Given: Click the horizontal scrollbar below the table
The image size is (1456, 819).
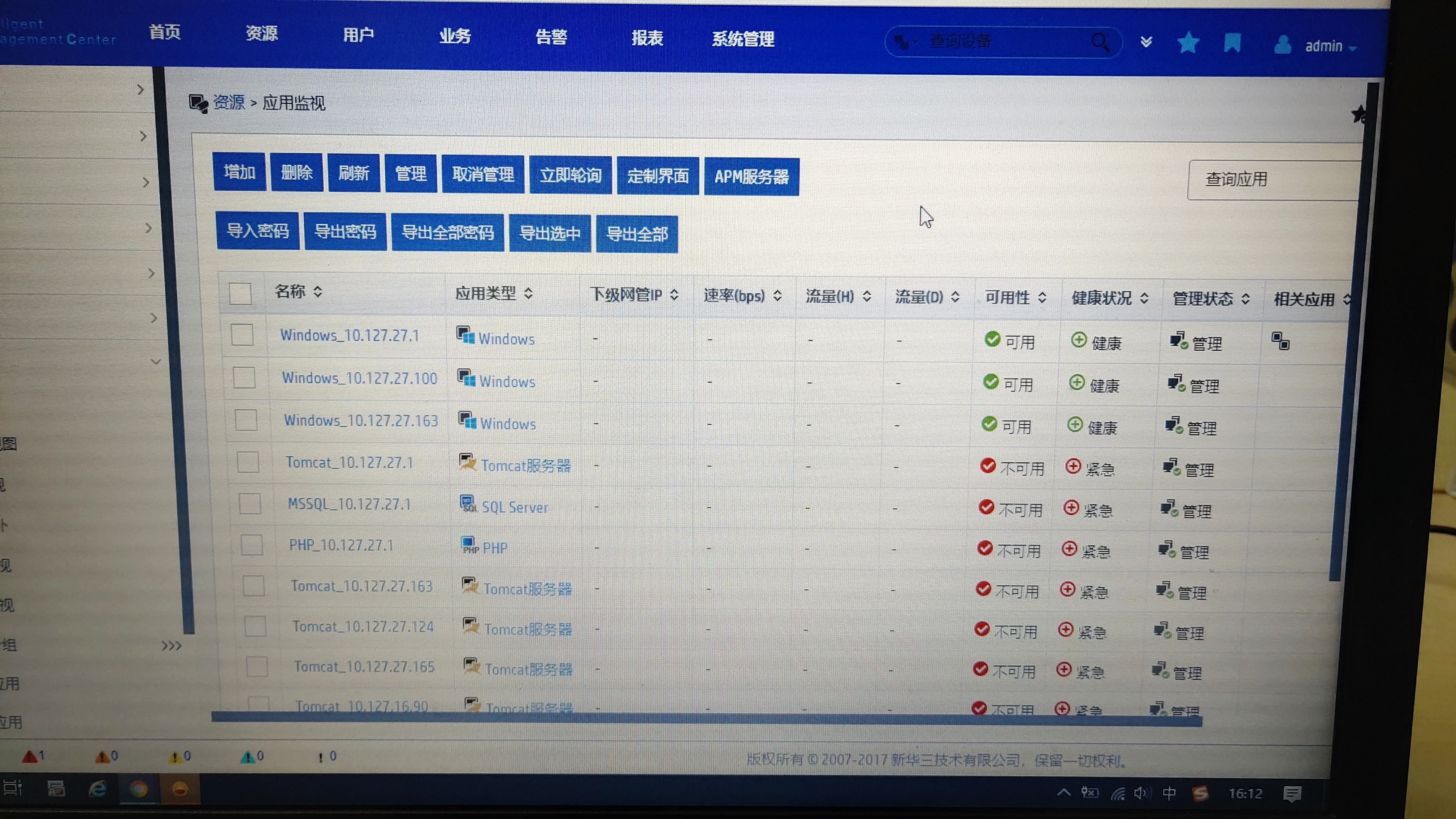Looking at the screenshot, I should 707,718.
